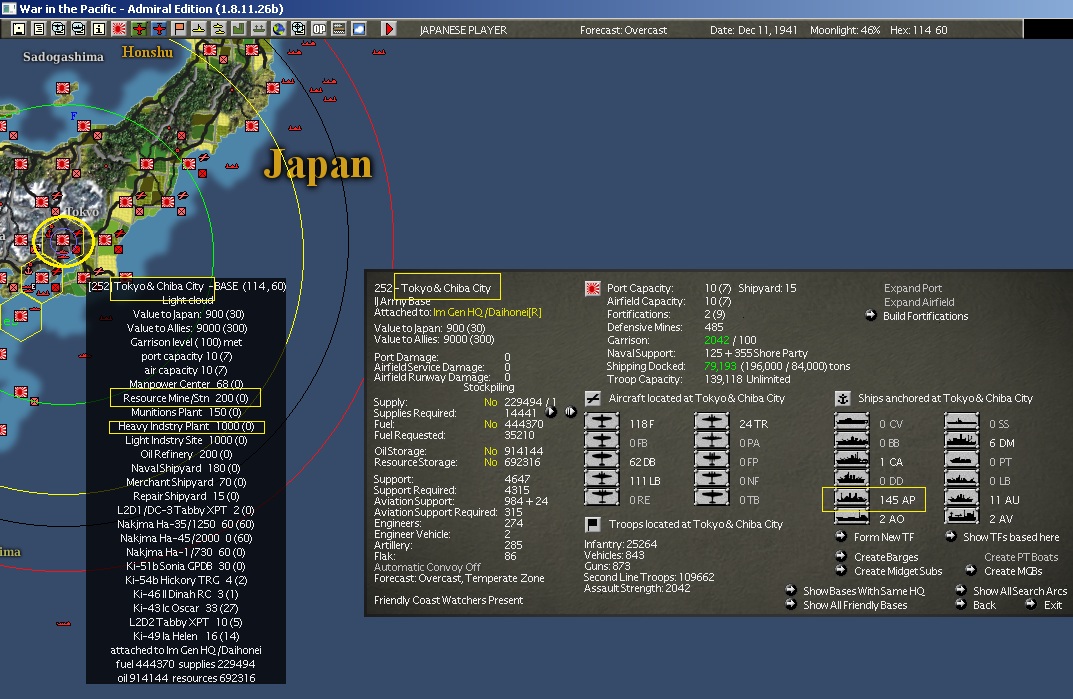The image size is (1073, 699).
Task: Click the 62 DB aircraft icon
Action: tap(602, 461)
